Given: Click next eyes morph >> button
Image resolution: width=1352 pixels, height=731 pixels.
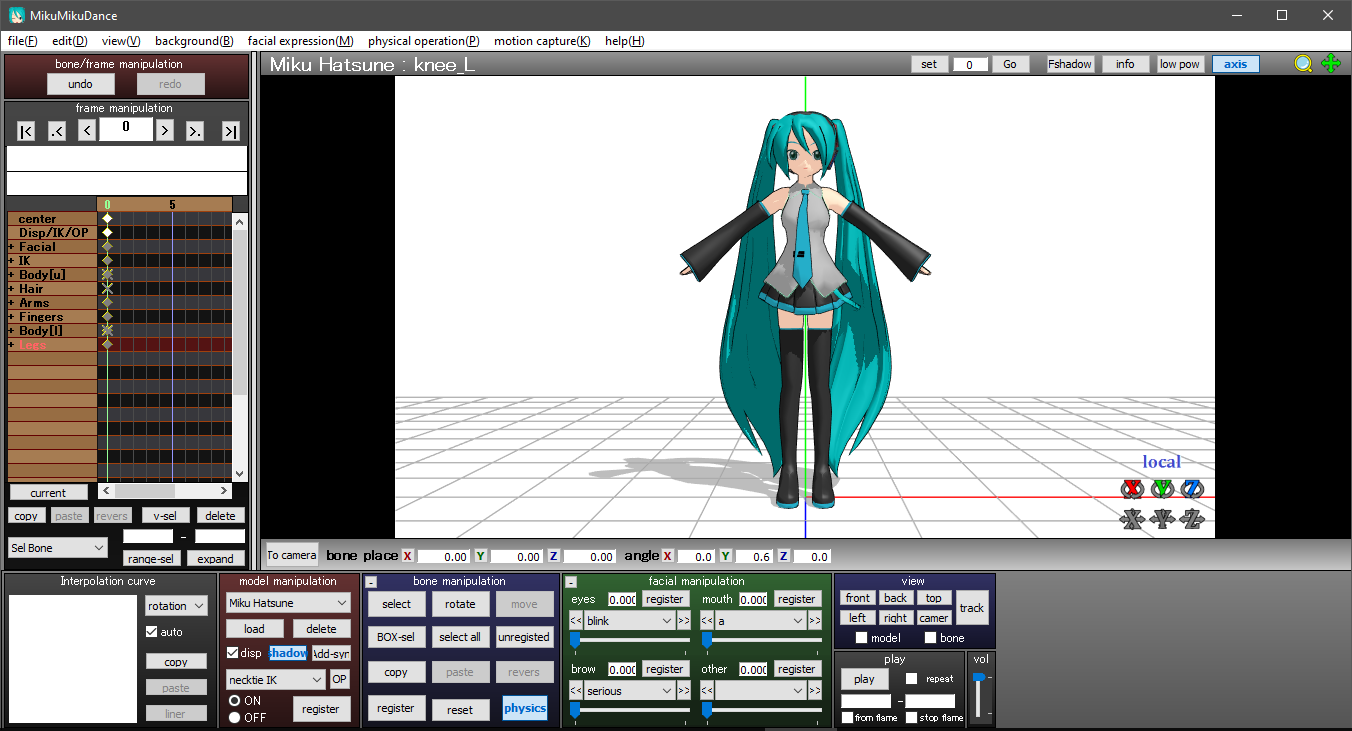Looking at the screenshot, I should 684,621.
